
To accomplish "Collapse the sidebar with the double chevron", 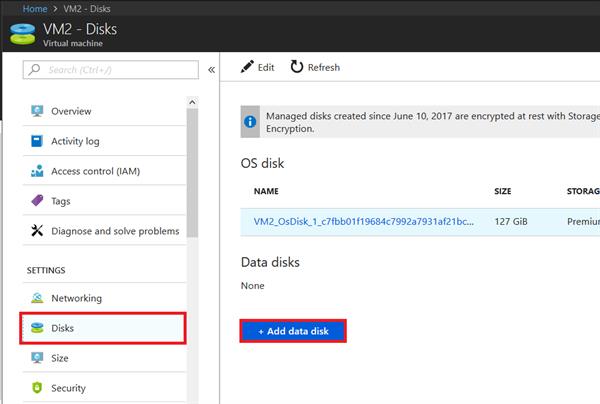I will point(211,69).
